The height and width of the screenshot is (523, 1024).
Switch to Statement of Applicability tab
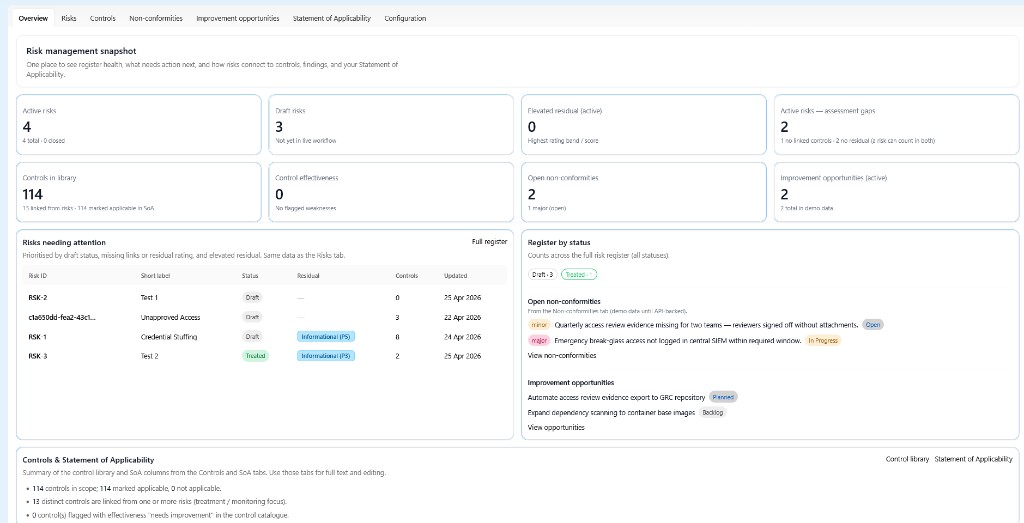coord(332,18)
